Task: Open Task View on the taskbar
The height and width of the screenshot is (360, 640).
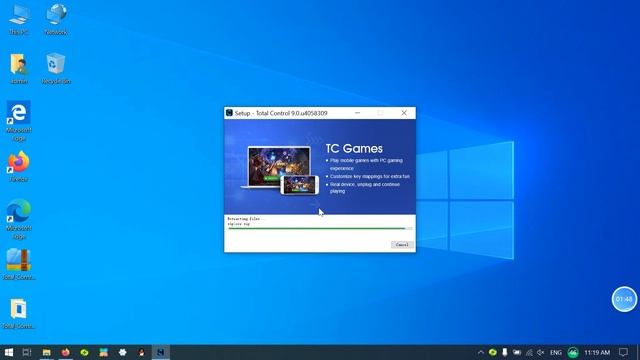Action: [x=27, y=352]
